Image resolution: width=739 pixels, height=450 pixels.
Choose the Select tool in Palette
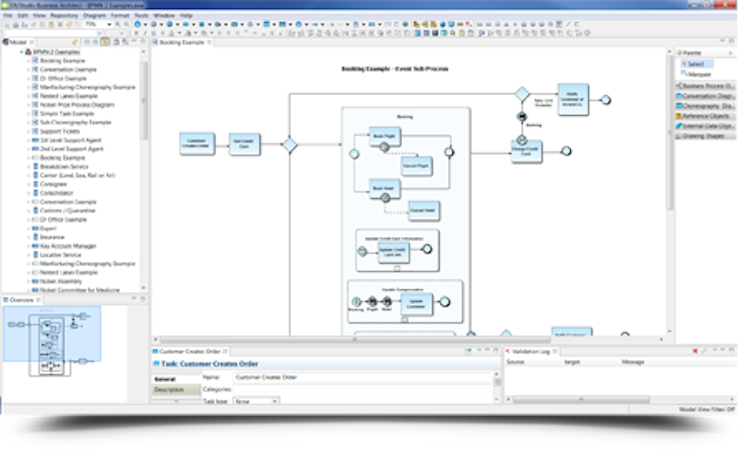pos(696,64)
